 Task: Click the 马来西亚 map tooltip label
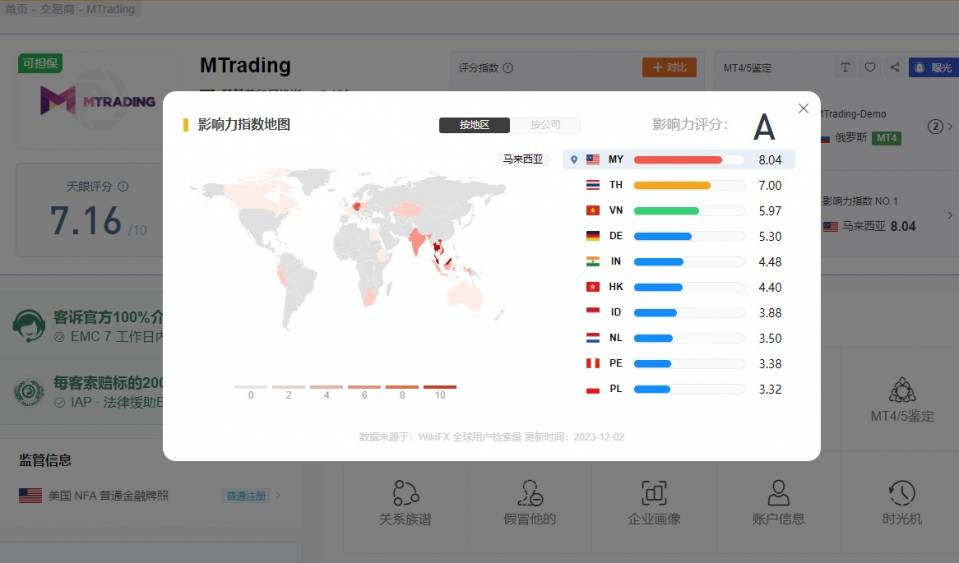[x=523, y=159]
